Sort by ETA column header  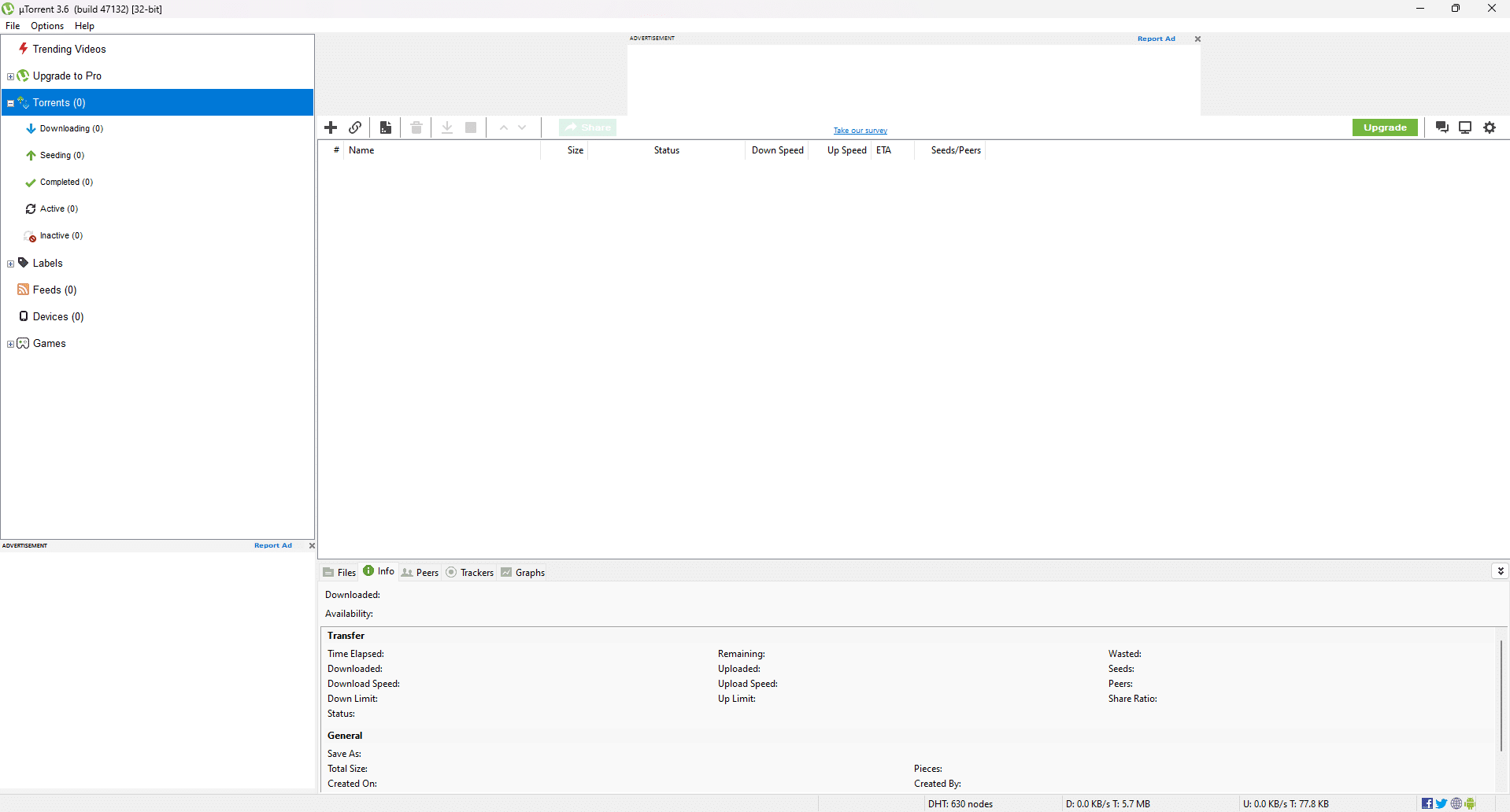coord(893,150)
